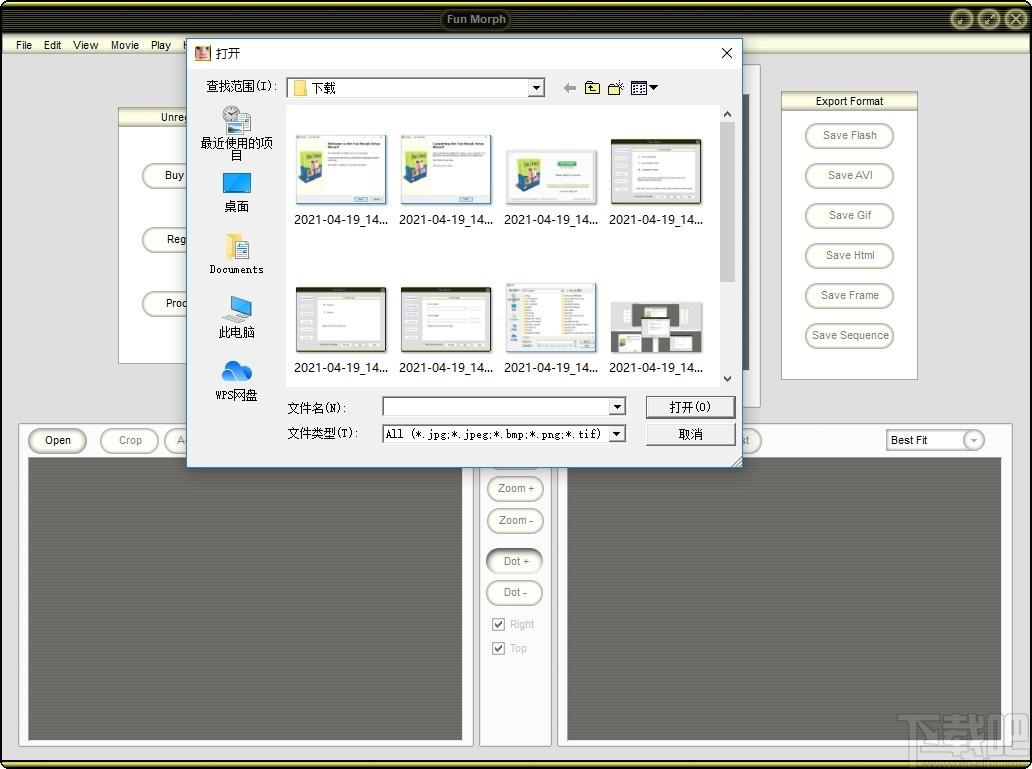Viewport: 1032px width, 769px height.
Task: Click the Save AVI button
Action: [x=849, y=176]
